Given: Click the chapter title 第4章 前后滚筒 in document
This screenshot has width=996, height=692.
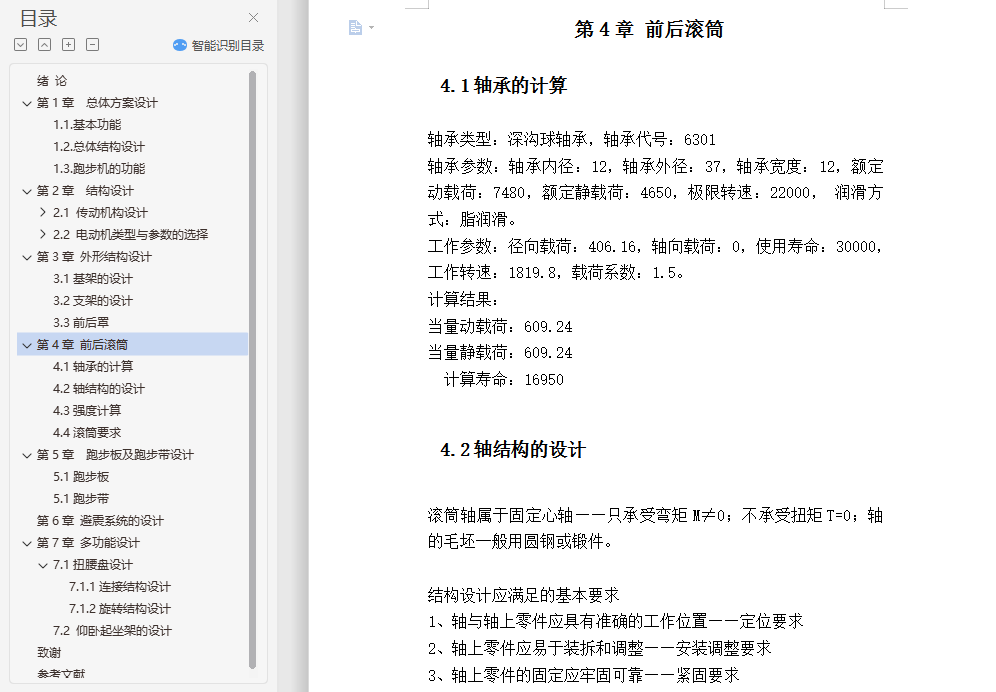Looking at the screenshot, I should point(649,29).
